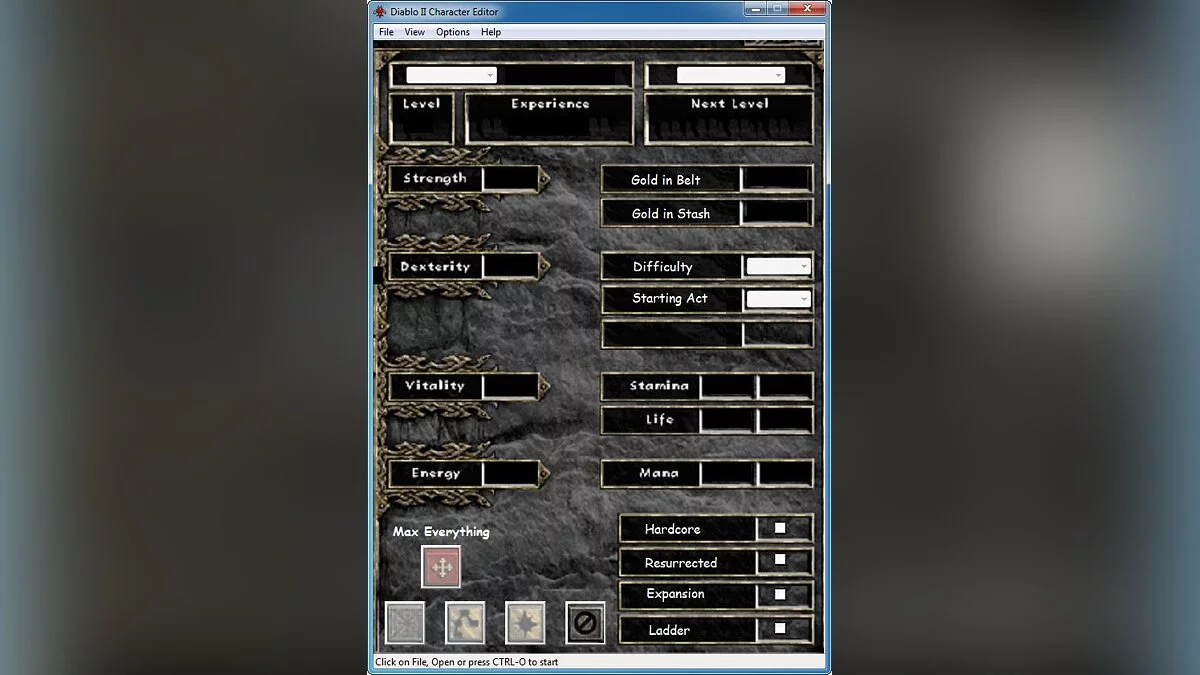Expand the Starting Act dropdown
Screen dimensions: 1200x675
(x=778, y=299)
